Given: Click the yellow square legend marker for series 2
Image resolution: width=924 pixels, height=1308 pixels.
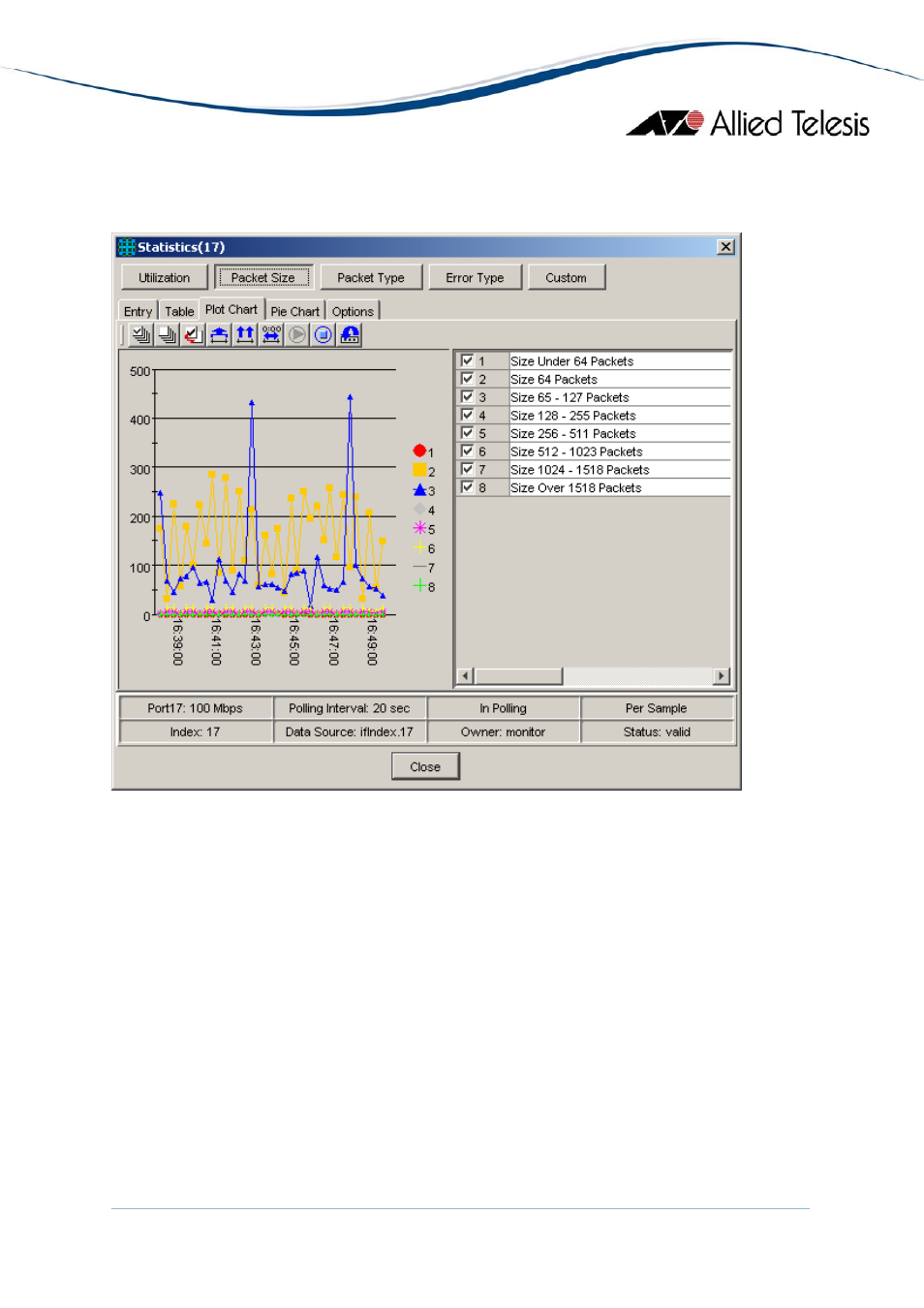Looking at the screenshot, I should pyautogui.click(x=419, y=470).
